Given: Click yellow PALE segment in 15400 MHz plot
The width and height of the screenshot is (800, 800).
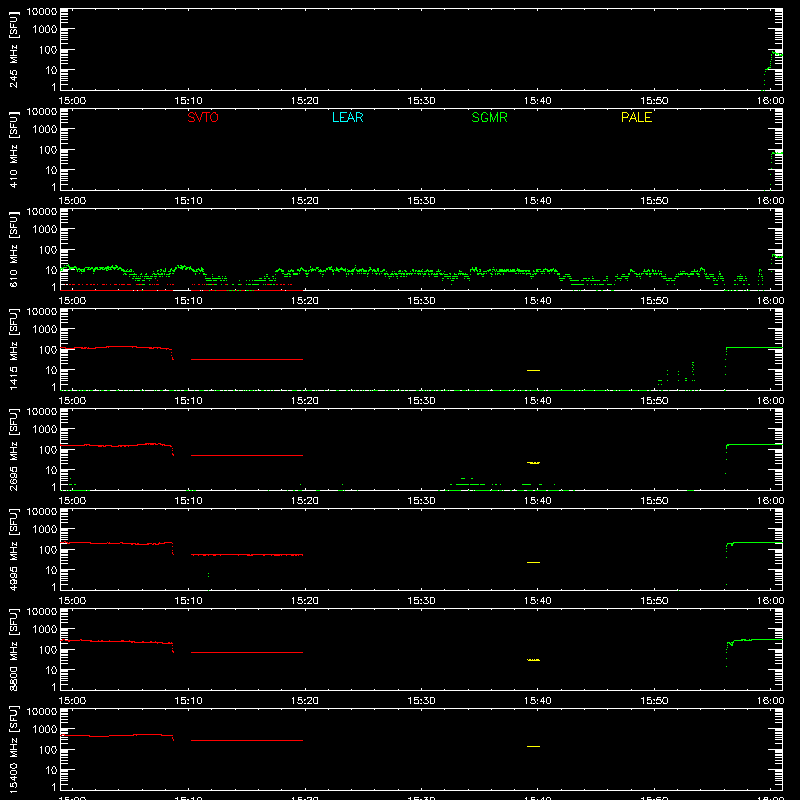Looking at the screenshot, I should click(533, 746).
